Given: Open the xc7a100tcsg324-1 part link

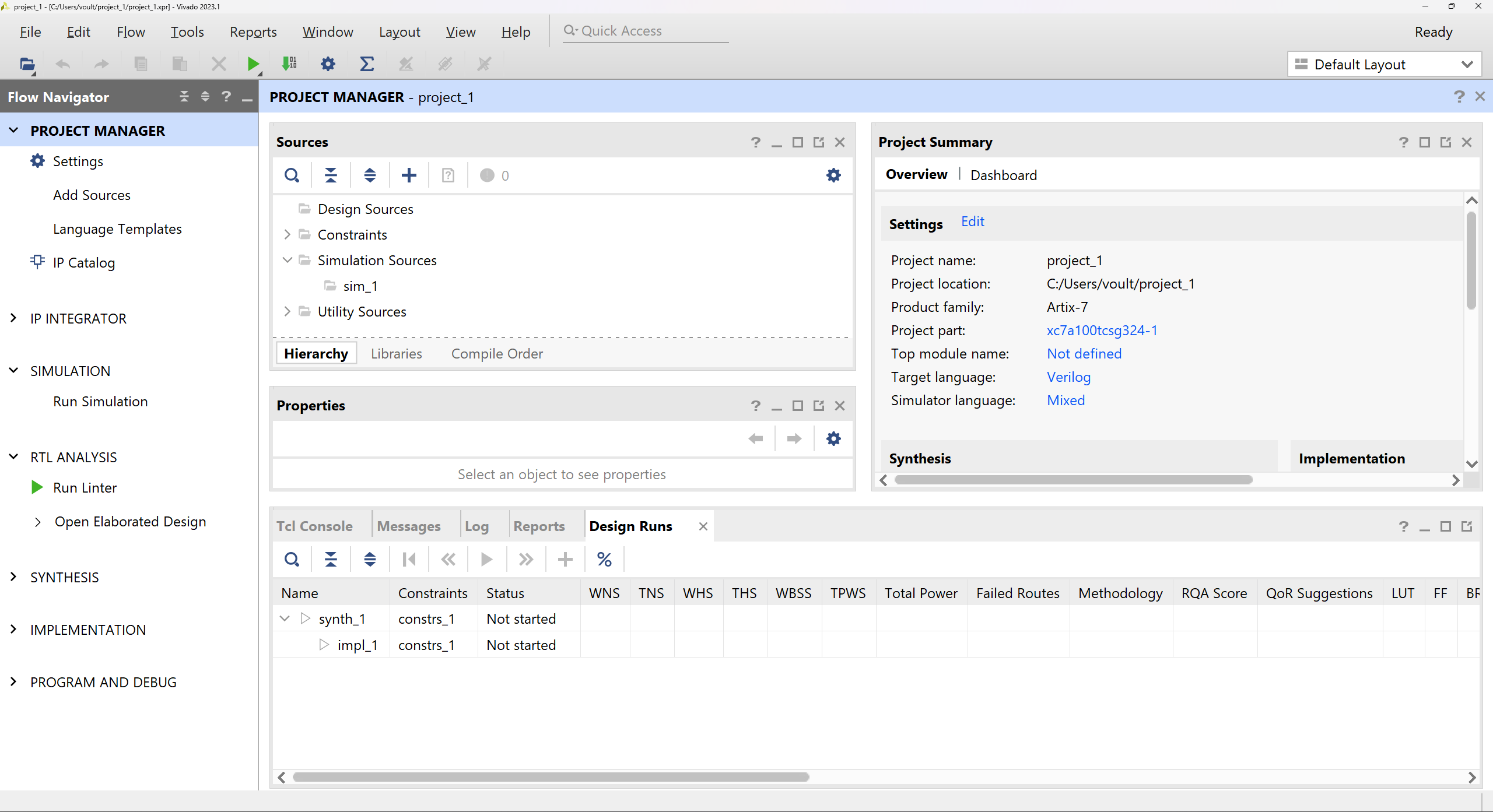Looking at the screenshot, I should point(1102,331).
